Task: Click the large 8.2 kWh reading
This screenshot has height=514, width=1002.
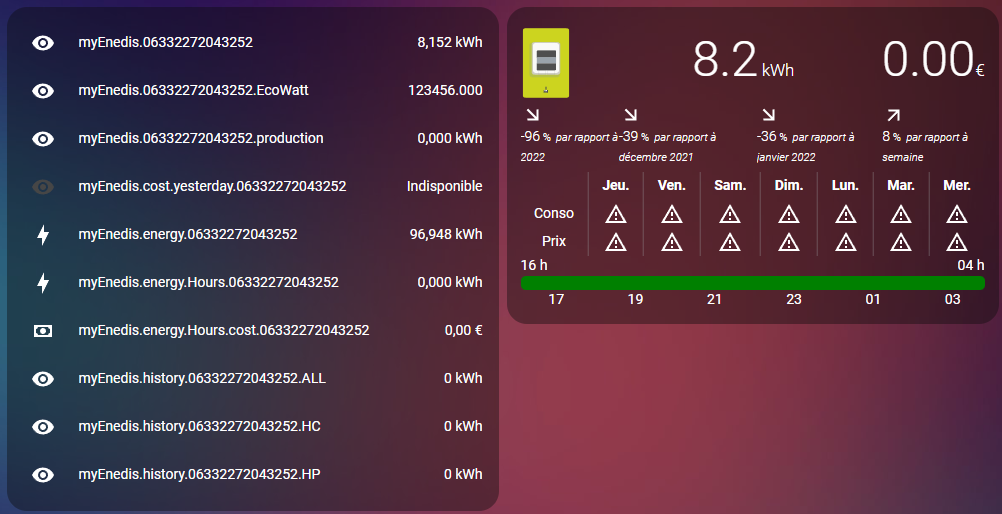Action: coord(743,60)
